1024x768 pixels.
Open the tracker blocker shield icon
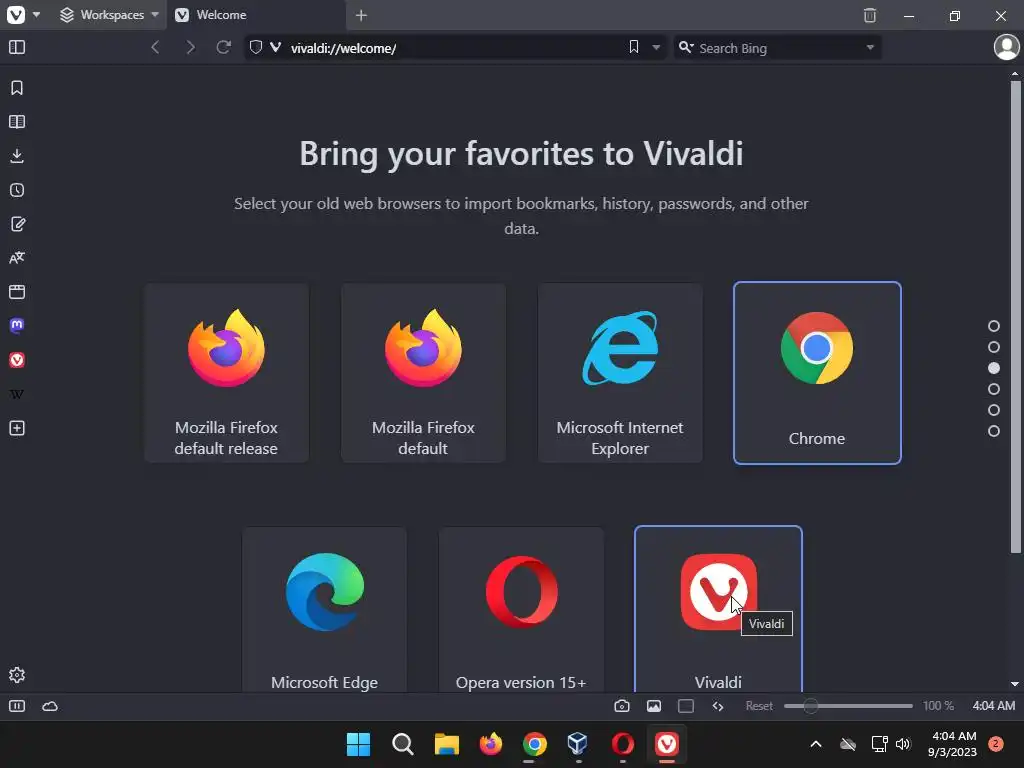256,48
